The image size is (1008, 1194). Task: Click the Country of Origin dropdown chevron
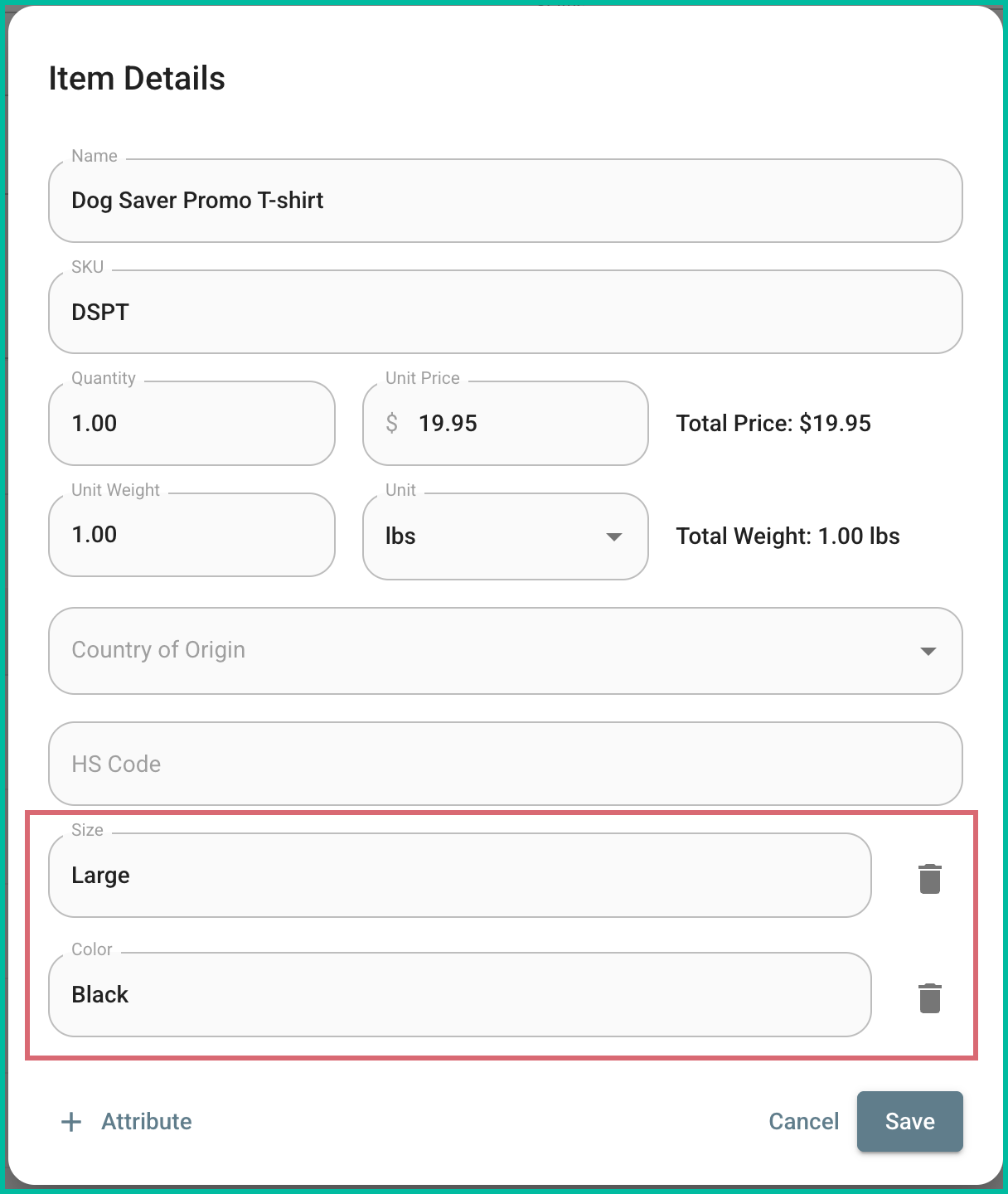[929, 651]
